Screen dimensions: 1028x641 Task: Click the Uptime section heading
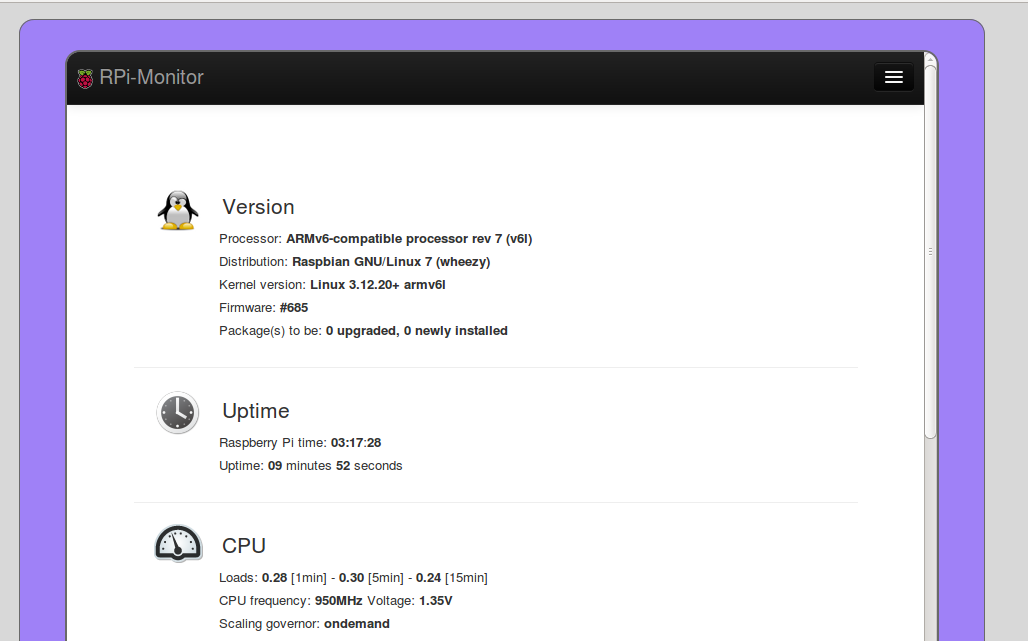click(256, 411)
